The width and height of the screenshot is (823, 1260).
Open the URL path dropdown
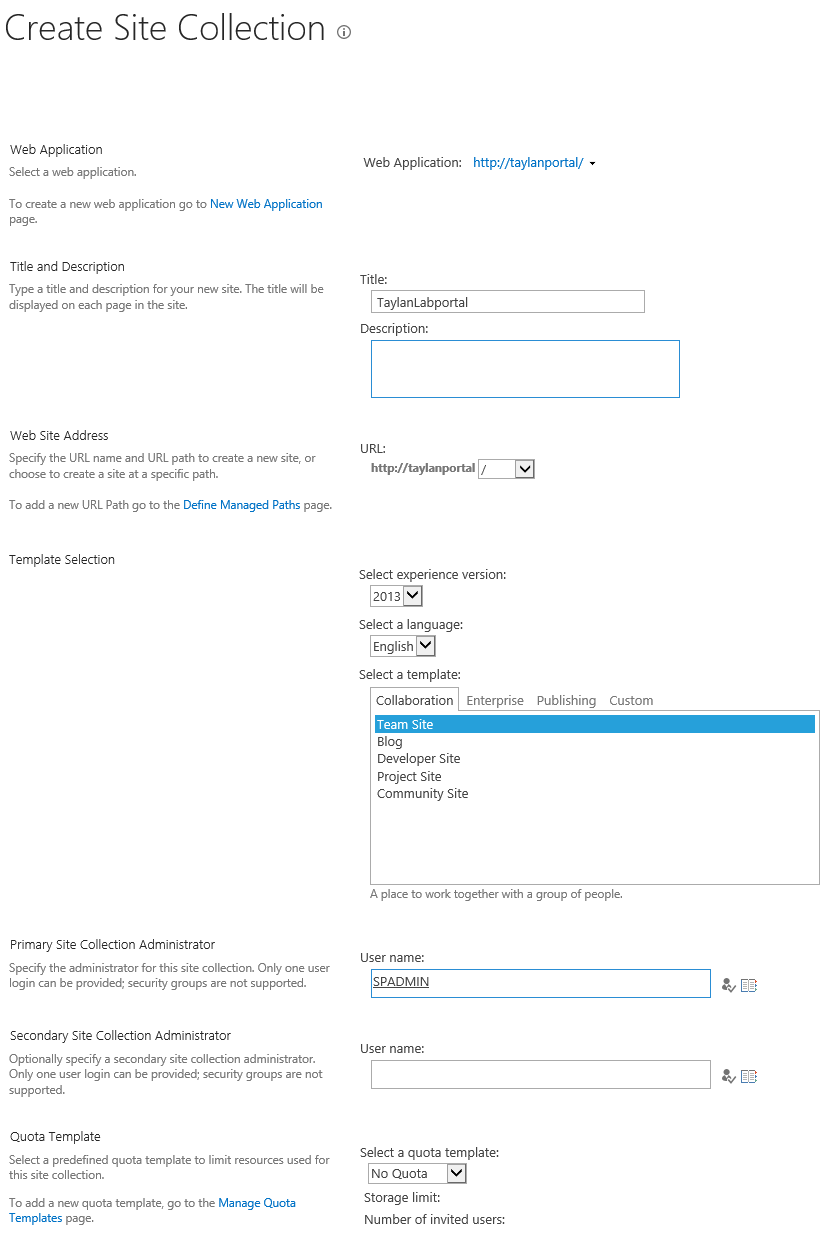click(506, 468)
